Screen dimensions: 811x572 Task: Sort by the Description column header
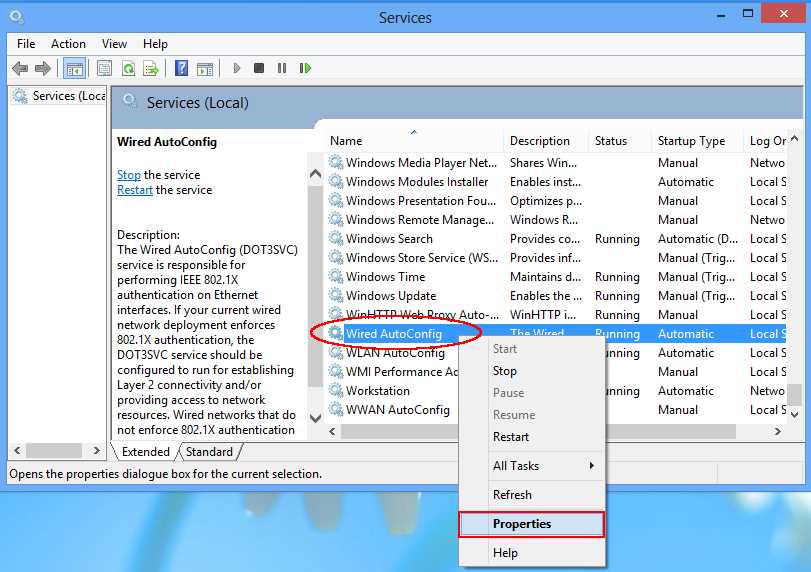[546, 141]
